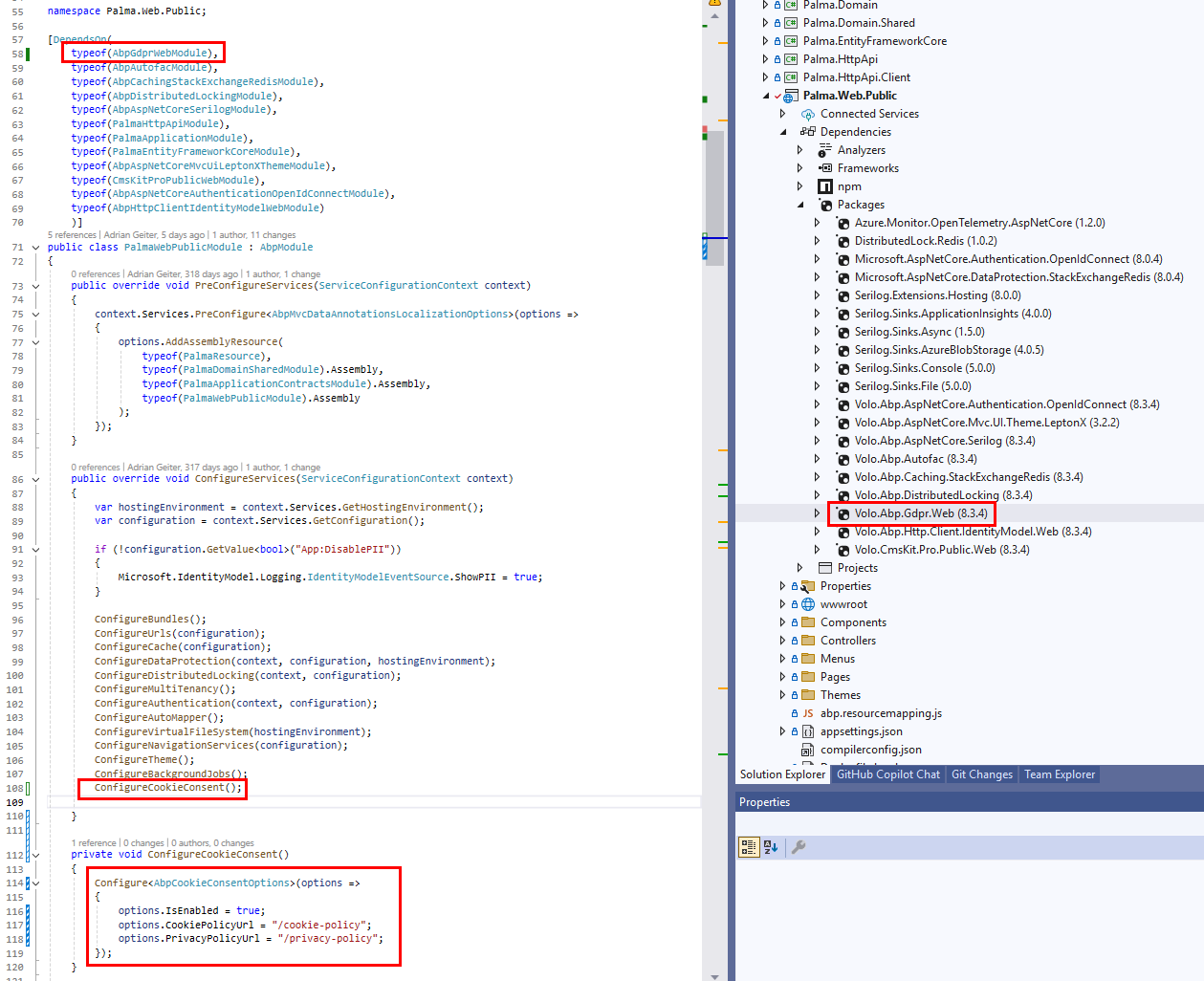Select the npm dependency icon

[825, 186]
